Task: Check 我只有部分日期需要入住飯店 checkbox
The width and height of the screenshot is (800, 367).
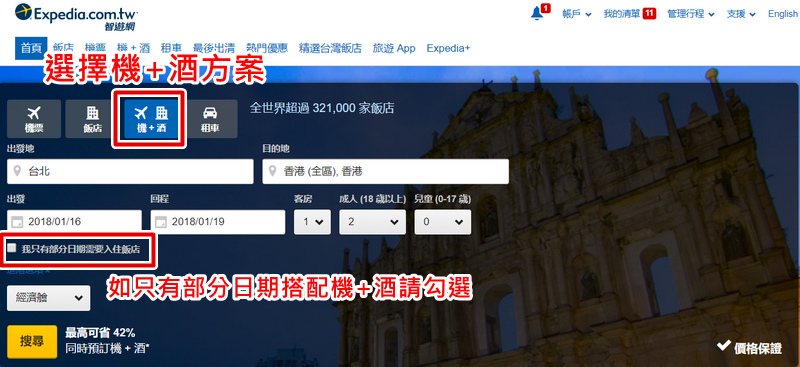Action: pyautogui.click(x=11, y=249)
